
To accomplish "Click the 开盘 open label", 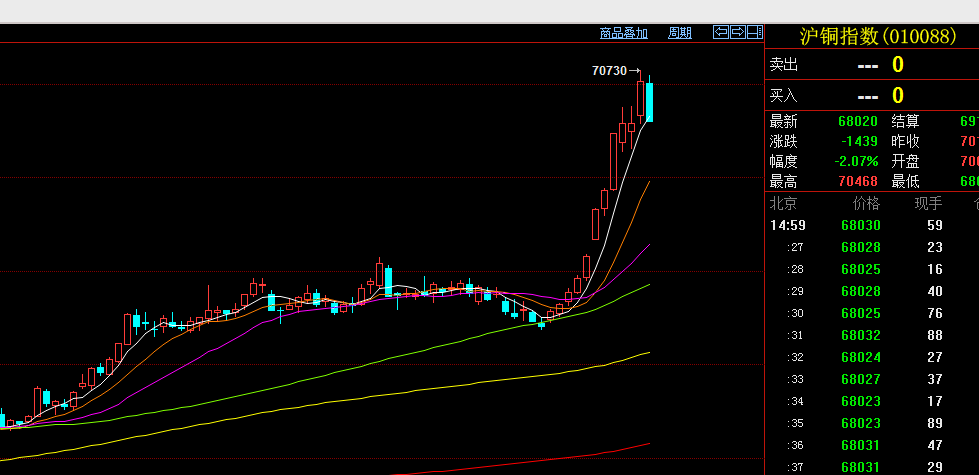I will click(905, 162).
